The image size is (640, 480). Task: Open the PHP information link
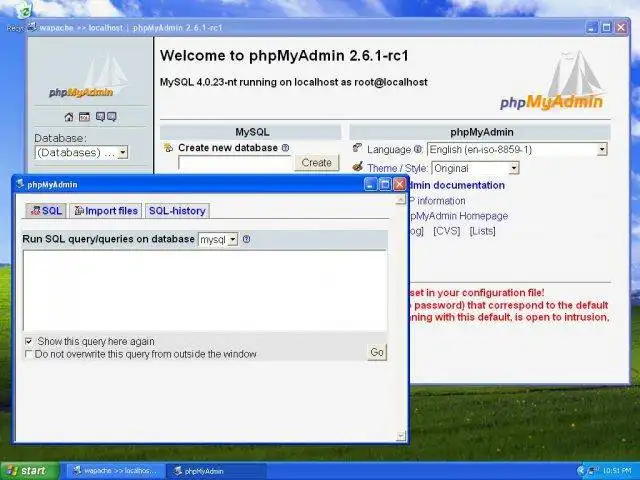coord(437,201)
